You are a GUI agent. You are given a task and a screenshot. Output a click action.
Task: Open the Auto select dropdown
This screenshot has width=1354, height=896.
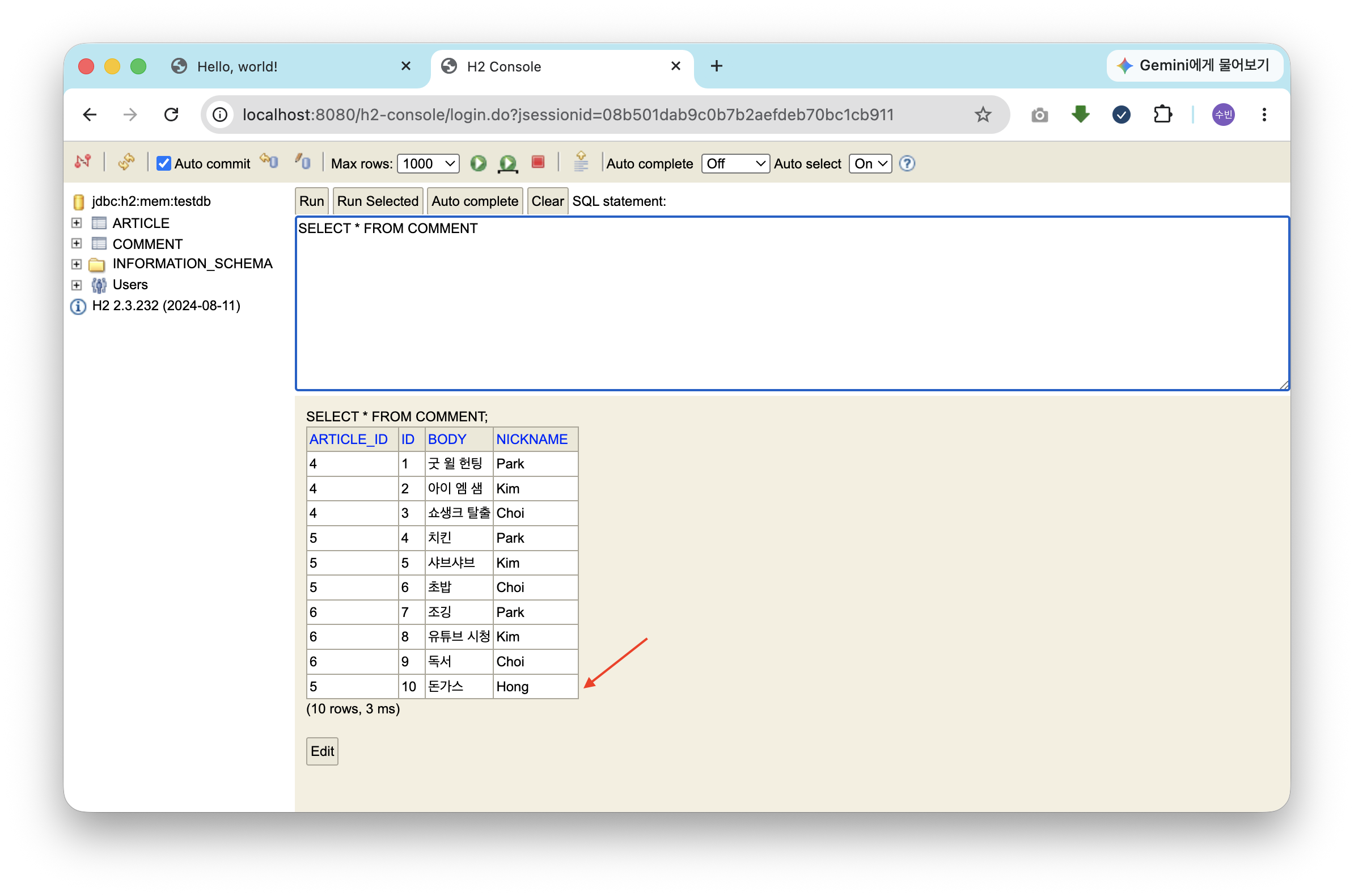[x=871, y=164]
